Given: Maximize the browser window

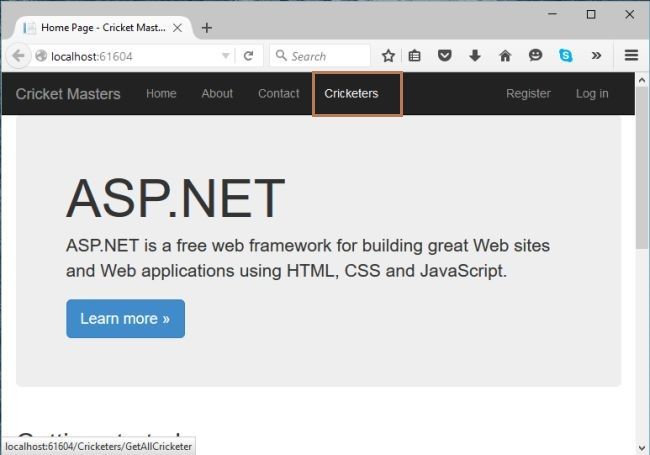Looking at the screenshot, I should [x=591, y=14].
